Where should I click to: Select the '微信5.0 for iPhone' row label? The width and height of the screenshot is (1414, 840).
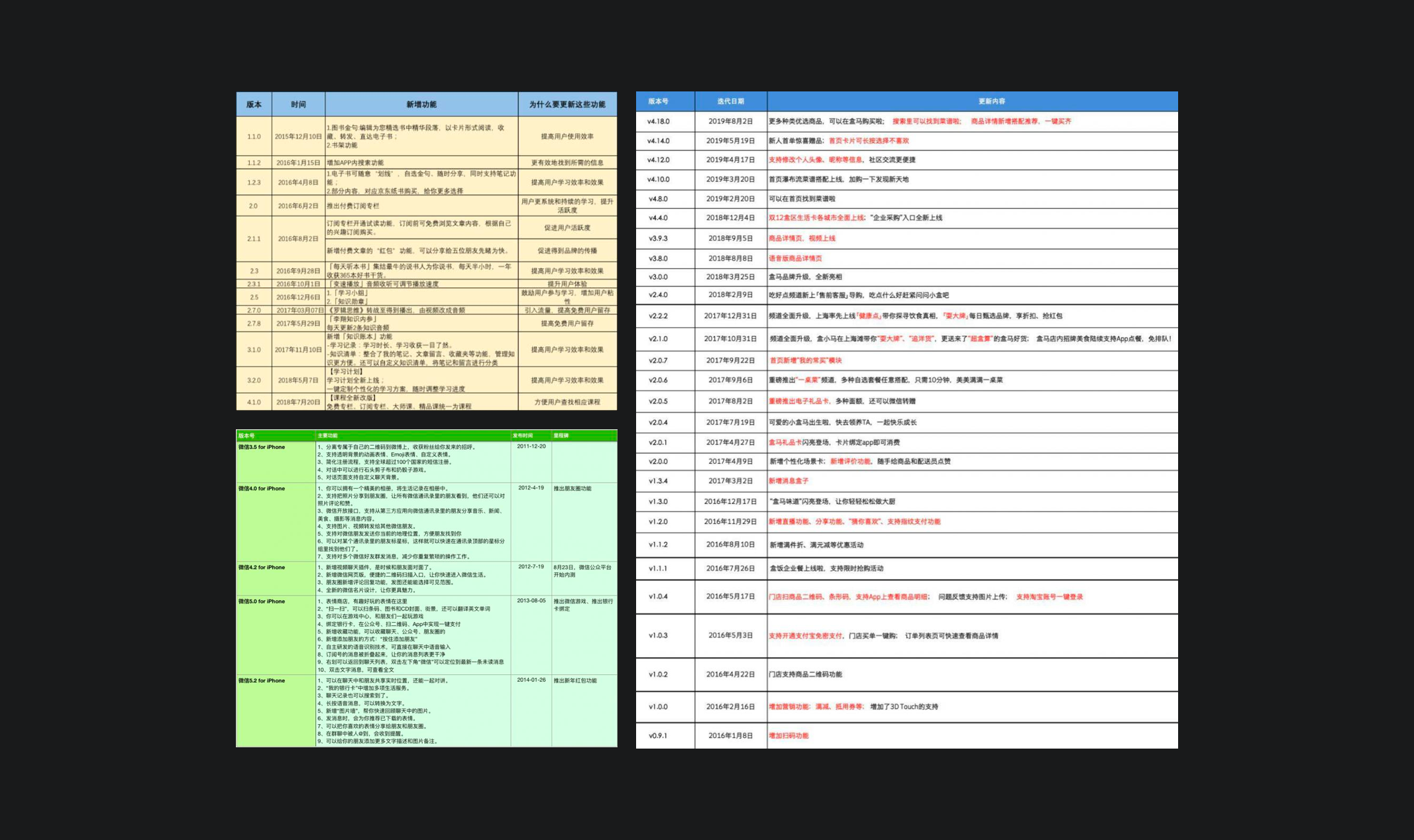[262, 602]
